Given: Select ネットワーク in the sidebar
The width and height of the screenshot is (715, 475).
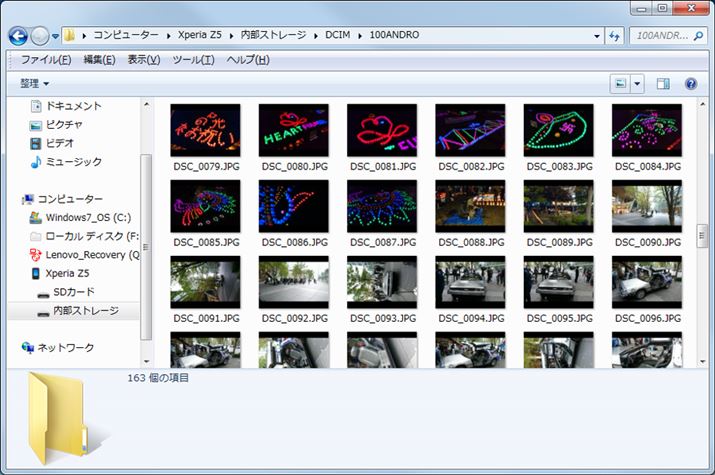Looking at the screenshot, I should pos(65,348).
